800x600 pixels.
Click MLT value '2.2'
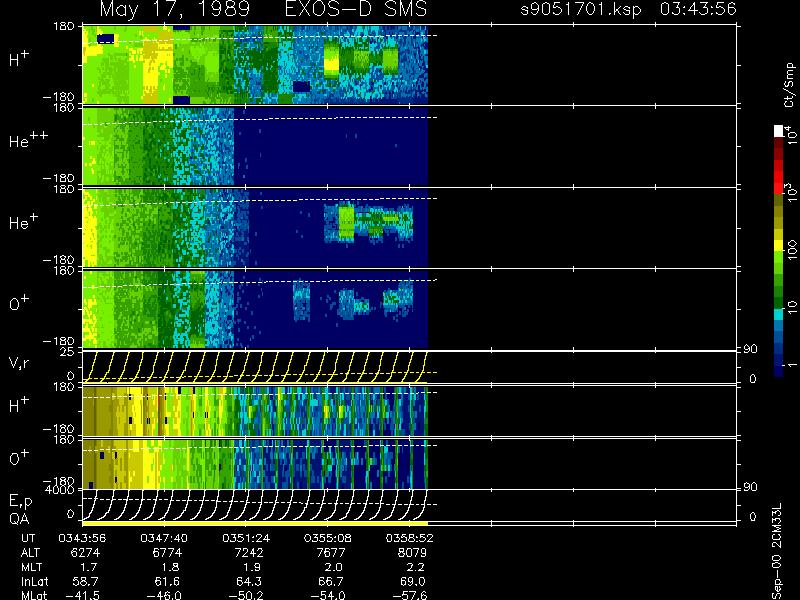(x=416, y=567)
